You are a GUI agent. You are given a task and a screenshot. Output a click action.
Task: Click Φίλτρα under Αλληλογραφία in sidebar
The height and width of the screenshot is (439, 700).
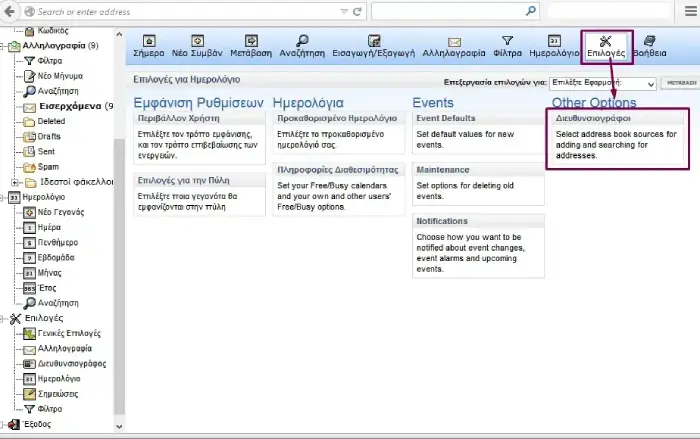[50, 61]
